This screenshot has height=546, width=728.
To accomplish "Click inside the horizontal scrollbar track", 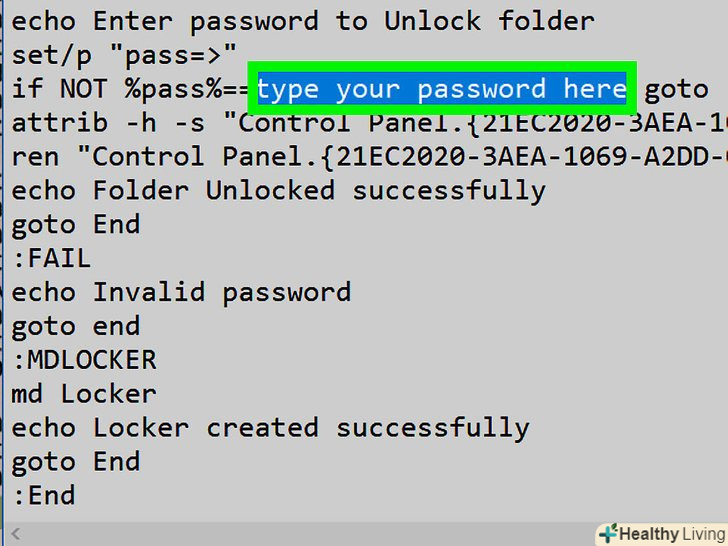I will tap(300, 534).
